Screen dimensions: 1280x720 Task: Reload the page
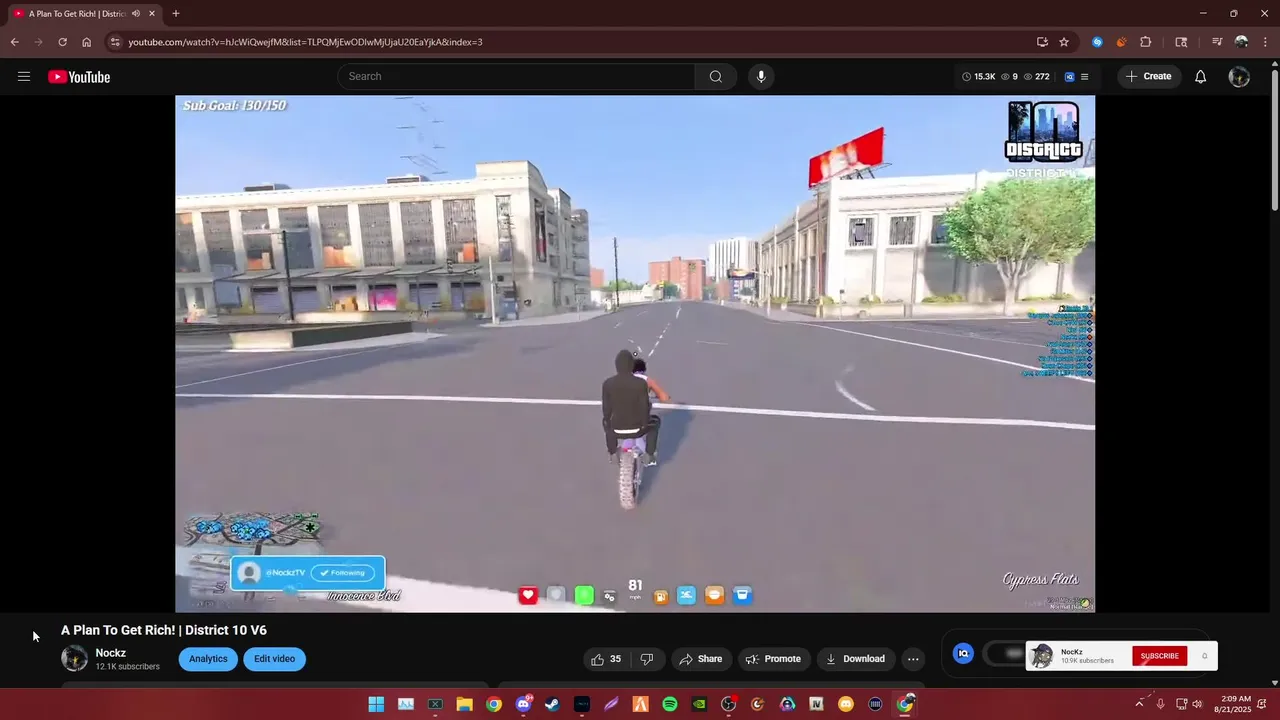click(x=62, y=42)
